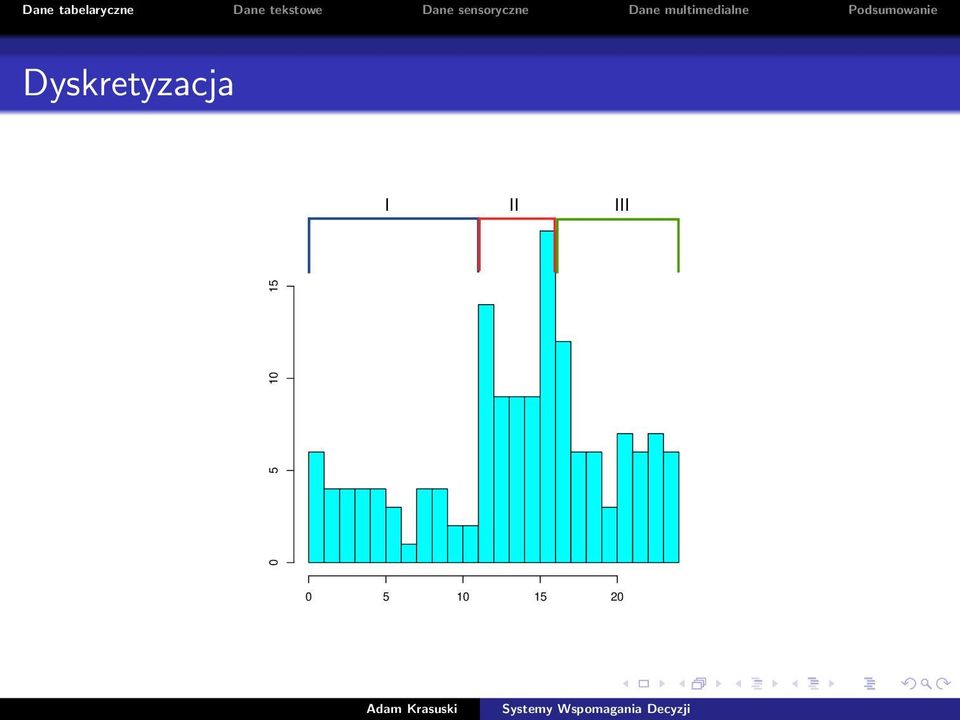Click the next subsection arrow
Screen dimensions: 960x720
coord(775,683)
